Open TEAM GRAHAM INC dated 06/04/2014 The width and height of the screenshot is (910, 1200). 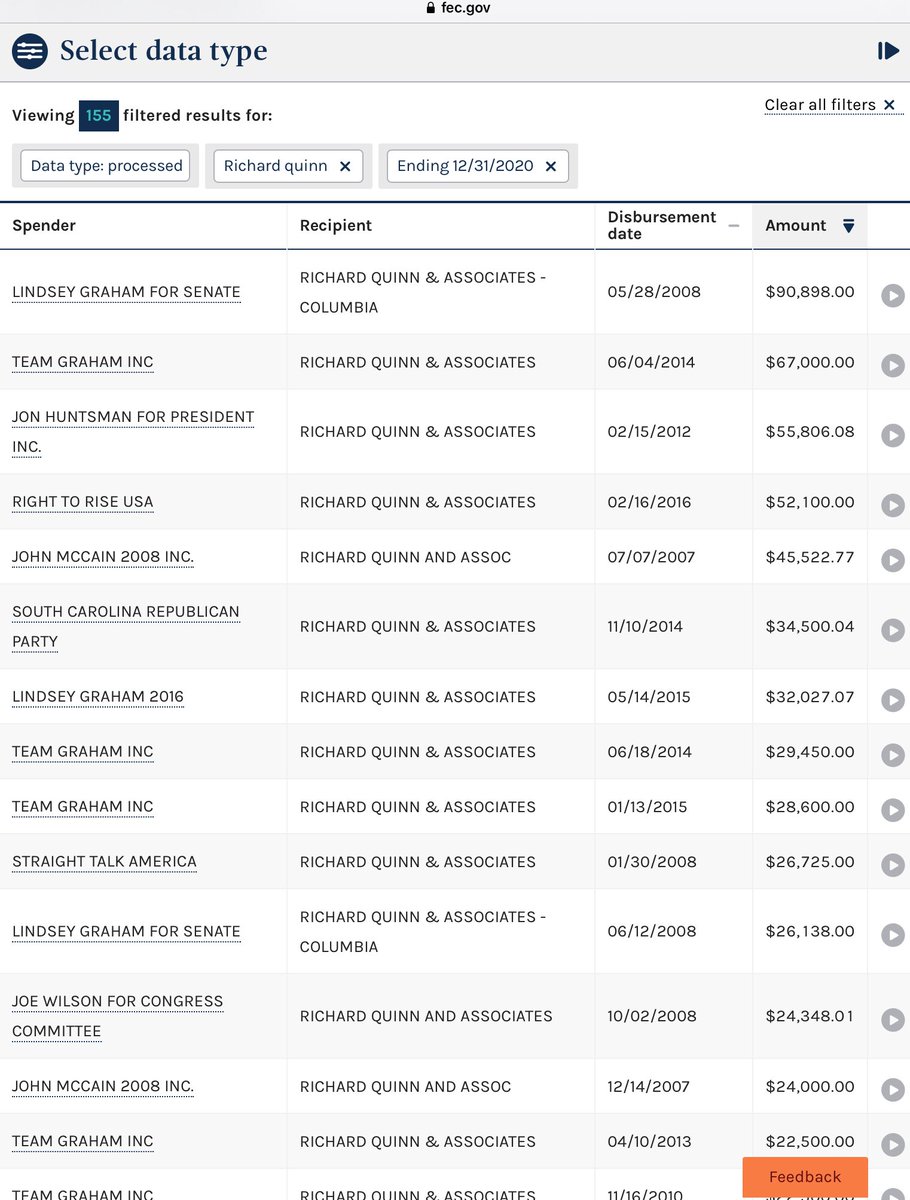pyautogui.click(x=83, y=362)
